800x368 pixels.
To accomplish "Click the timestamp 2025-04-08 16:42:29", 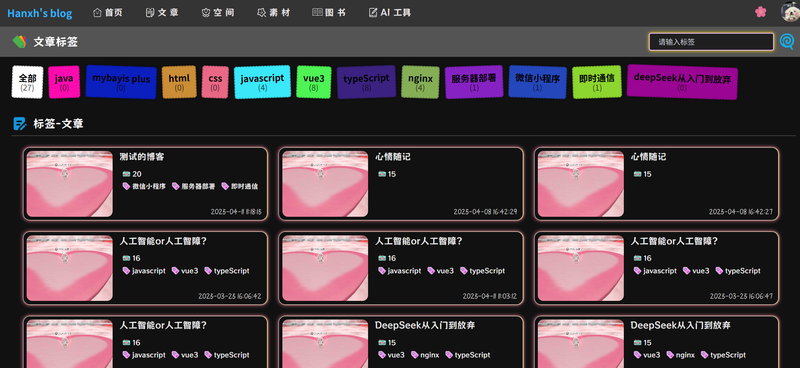I will (x=485, y=211).
